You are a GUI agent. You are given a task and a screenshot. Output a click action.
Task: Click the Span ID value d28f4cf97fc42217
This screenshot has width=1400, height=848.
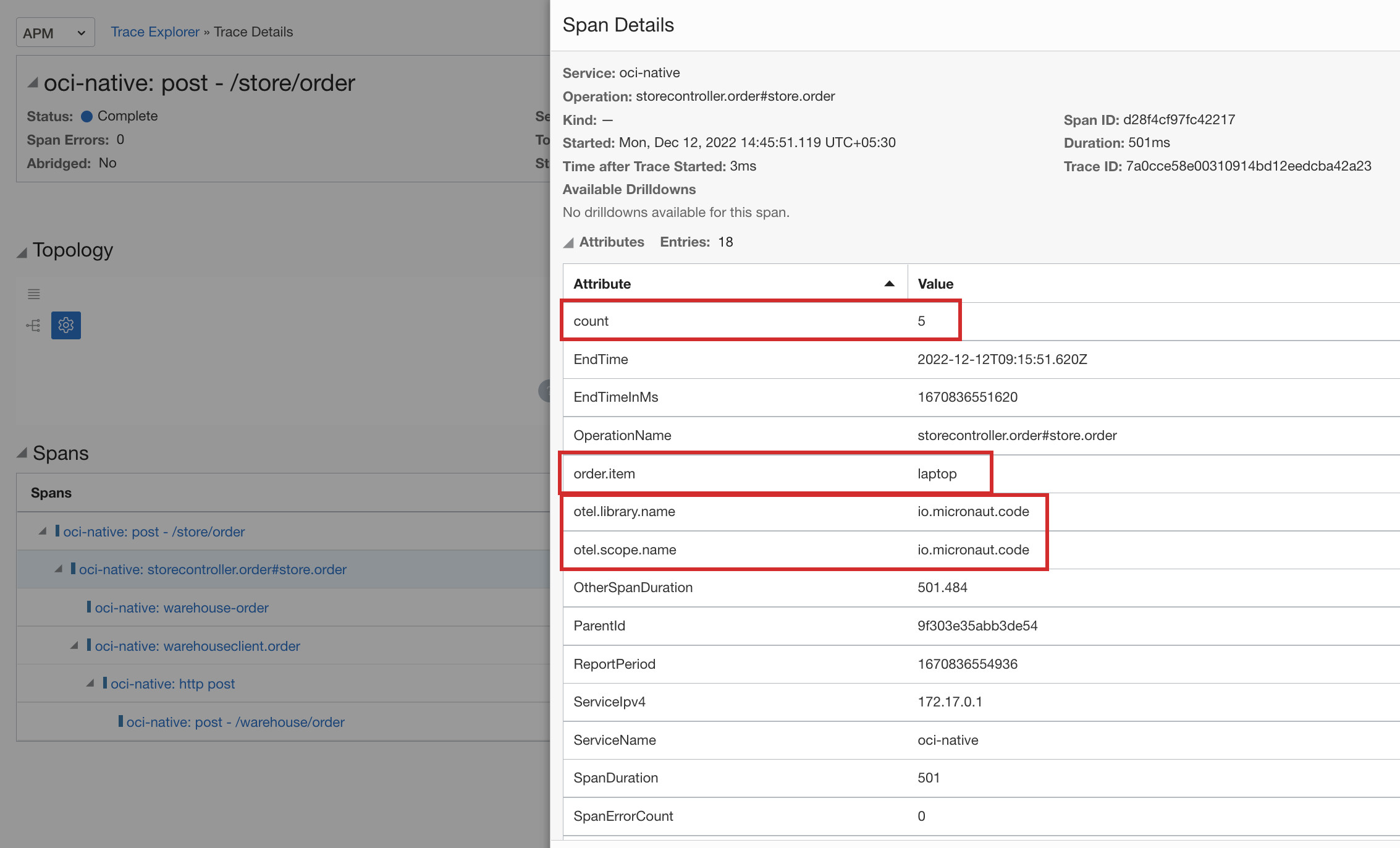coord(1179,120)
